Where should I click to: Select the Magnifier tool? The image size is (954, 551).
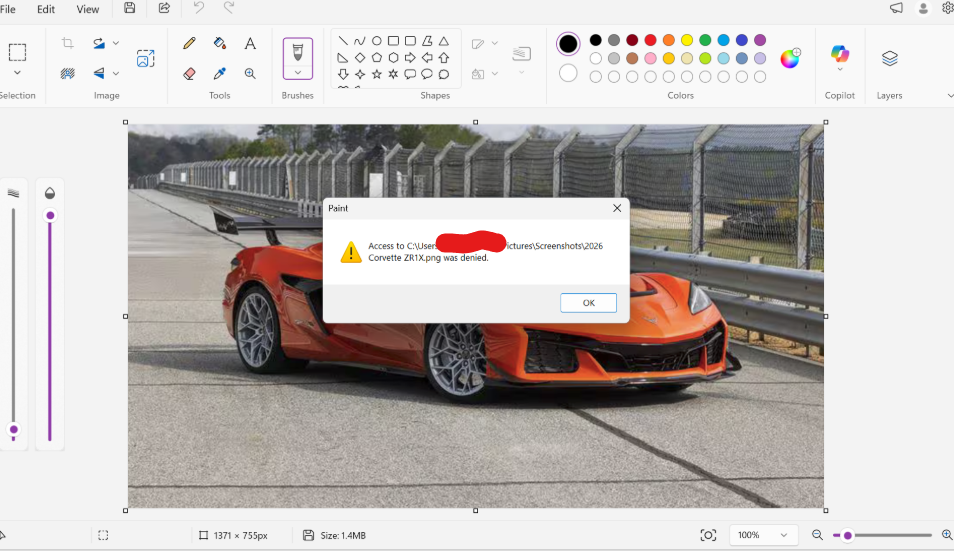pos(250,74)
